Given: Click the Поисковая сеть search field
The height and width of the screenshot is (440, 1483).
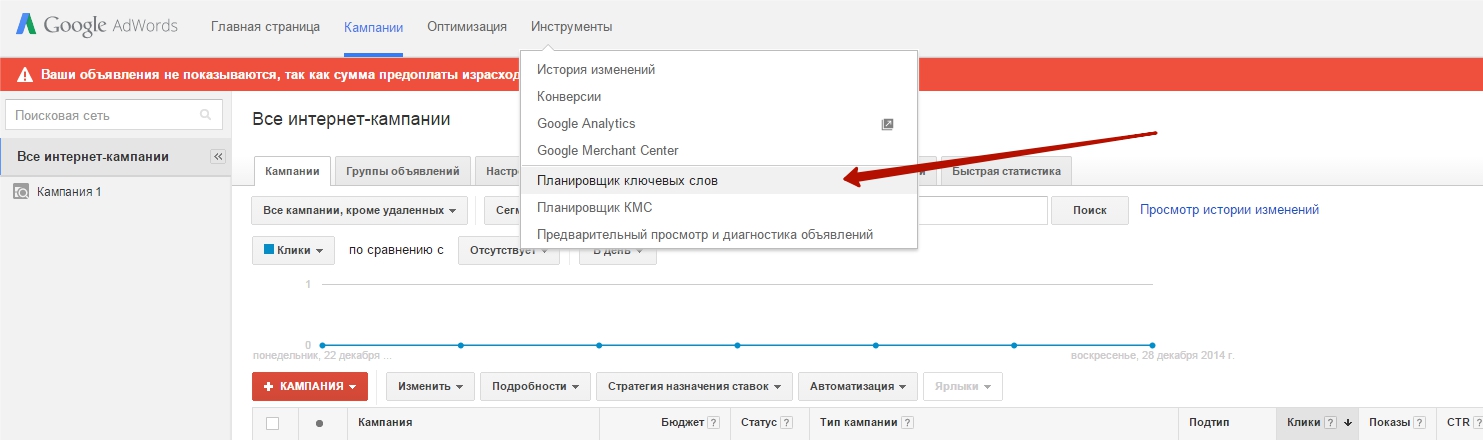Looking at the screenshot, I should (113, 115).
